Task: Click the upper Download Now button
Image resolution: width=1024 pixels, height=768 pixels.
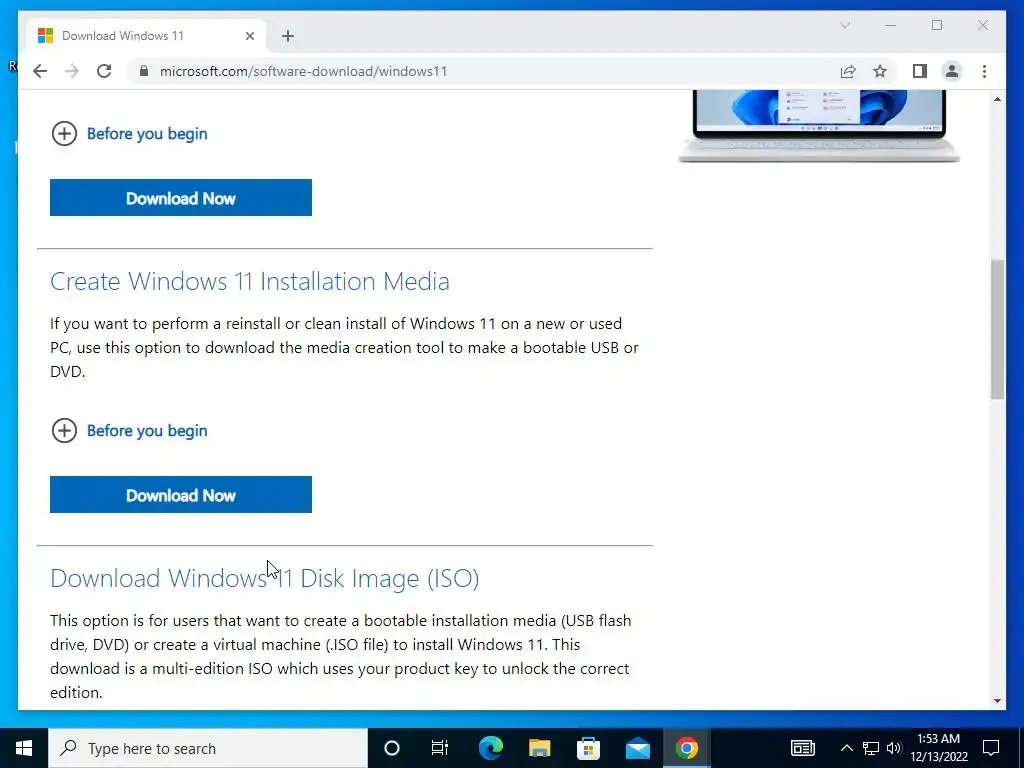Action: point(181,198)
